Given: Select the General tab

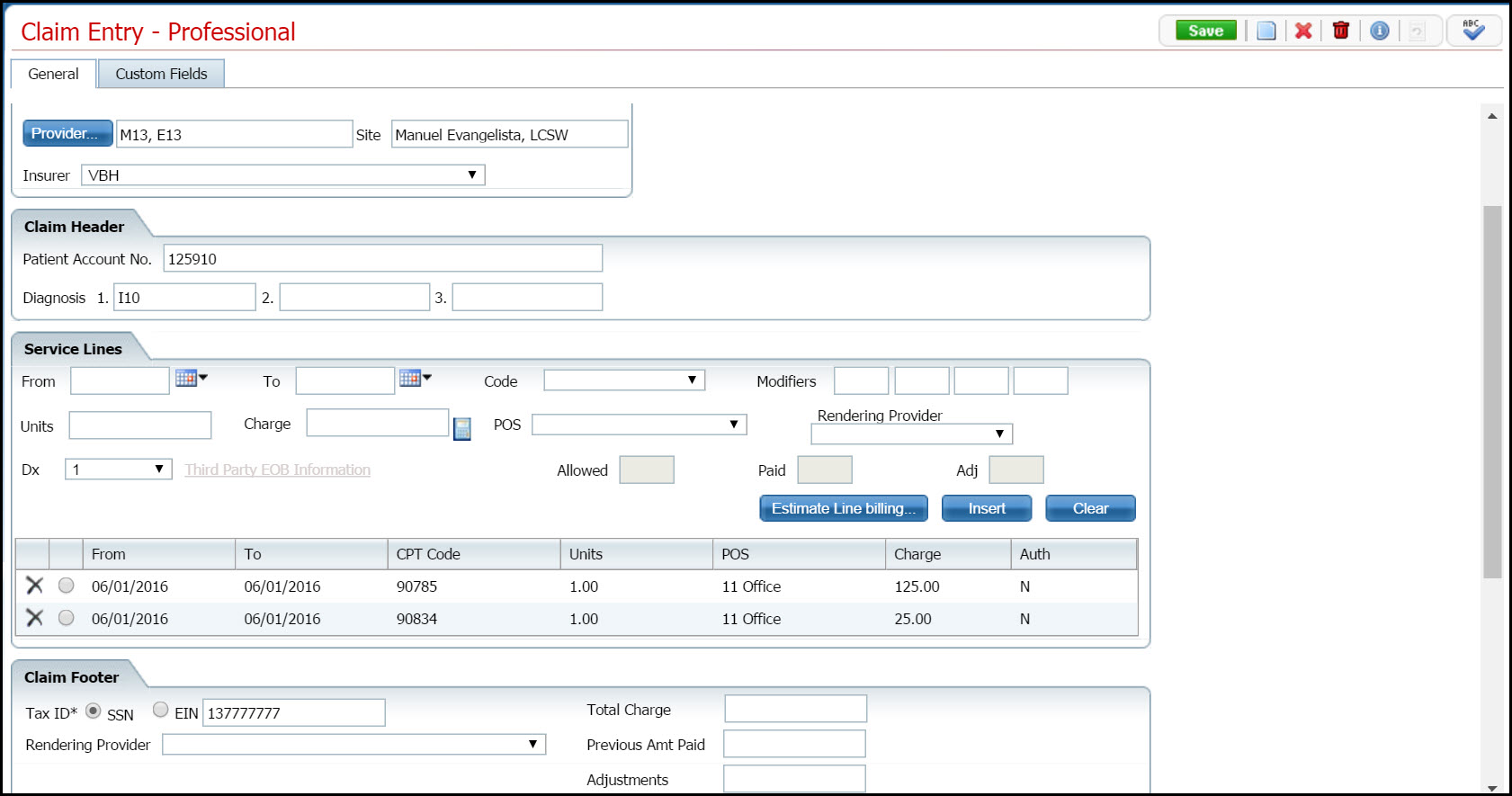Looking at the screenshot, I should click(x=53, y=74).
